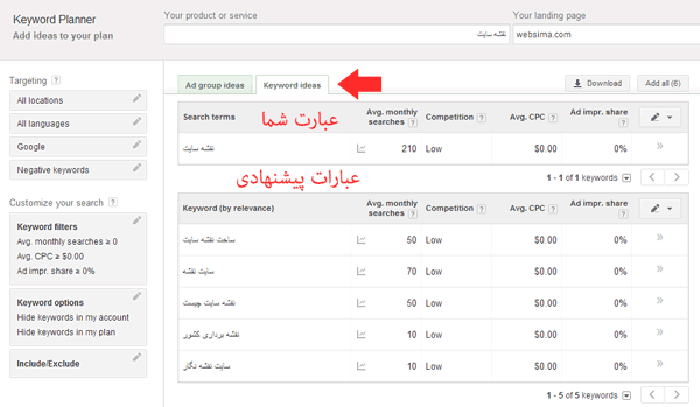Edit the Google network pencil icon

pos(137,145)
